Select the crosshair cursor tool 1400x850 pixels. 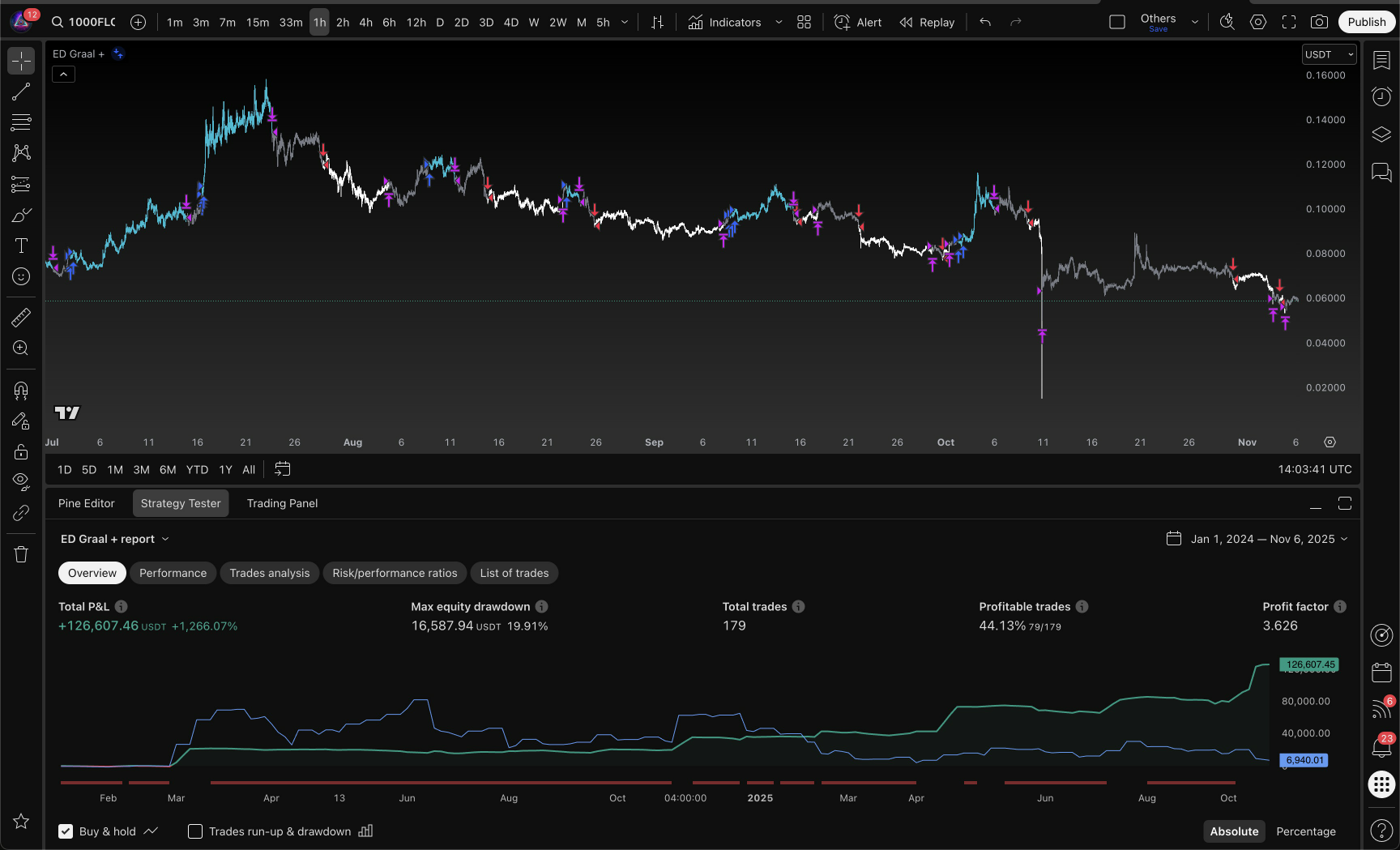(21, 61)
